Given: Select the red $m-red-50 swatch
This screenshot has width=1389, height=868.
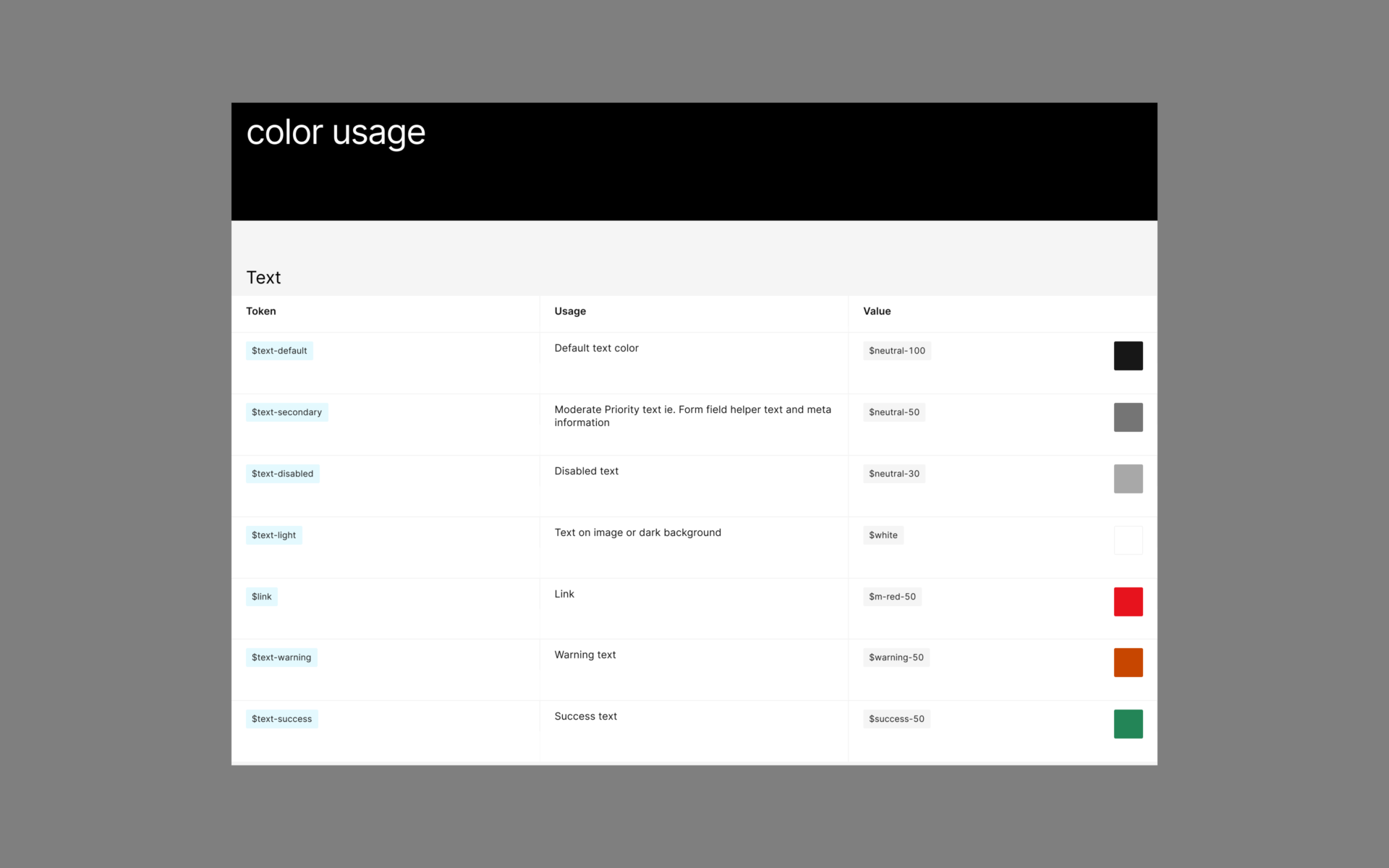Looking at the screenshot, I should click(1128, 602).
